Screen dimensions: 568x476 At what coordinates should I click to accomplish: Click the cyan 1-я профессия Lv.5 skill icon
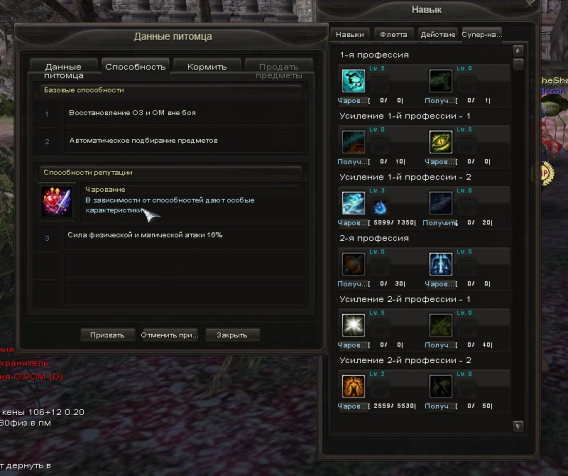point(353,81)
